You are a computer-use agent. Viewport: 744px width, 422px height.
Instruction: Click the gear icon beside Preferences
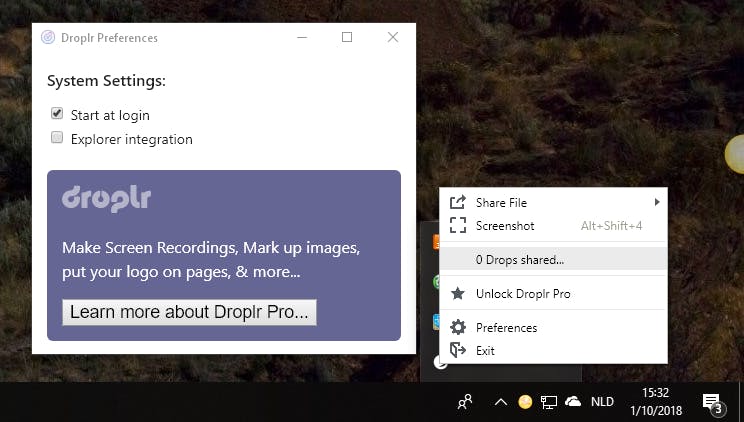coord(458,327)
